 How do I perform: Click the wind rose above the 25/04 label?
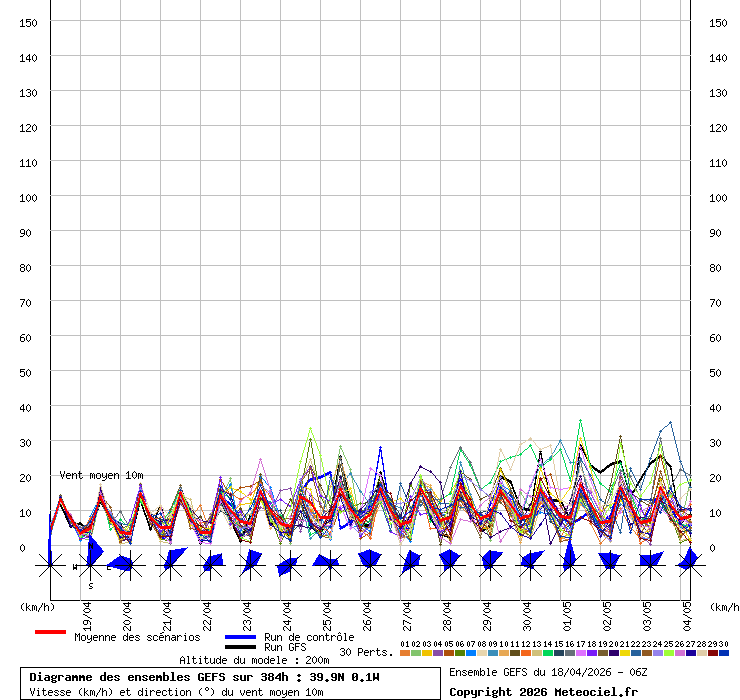coord(329,565)
